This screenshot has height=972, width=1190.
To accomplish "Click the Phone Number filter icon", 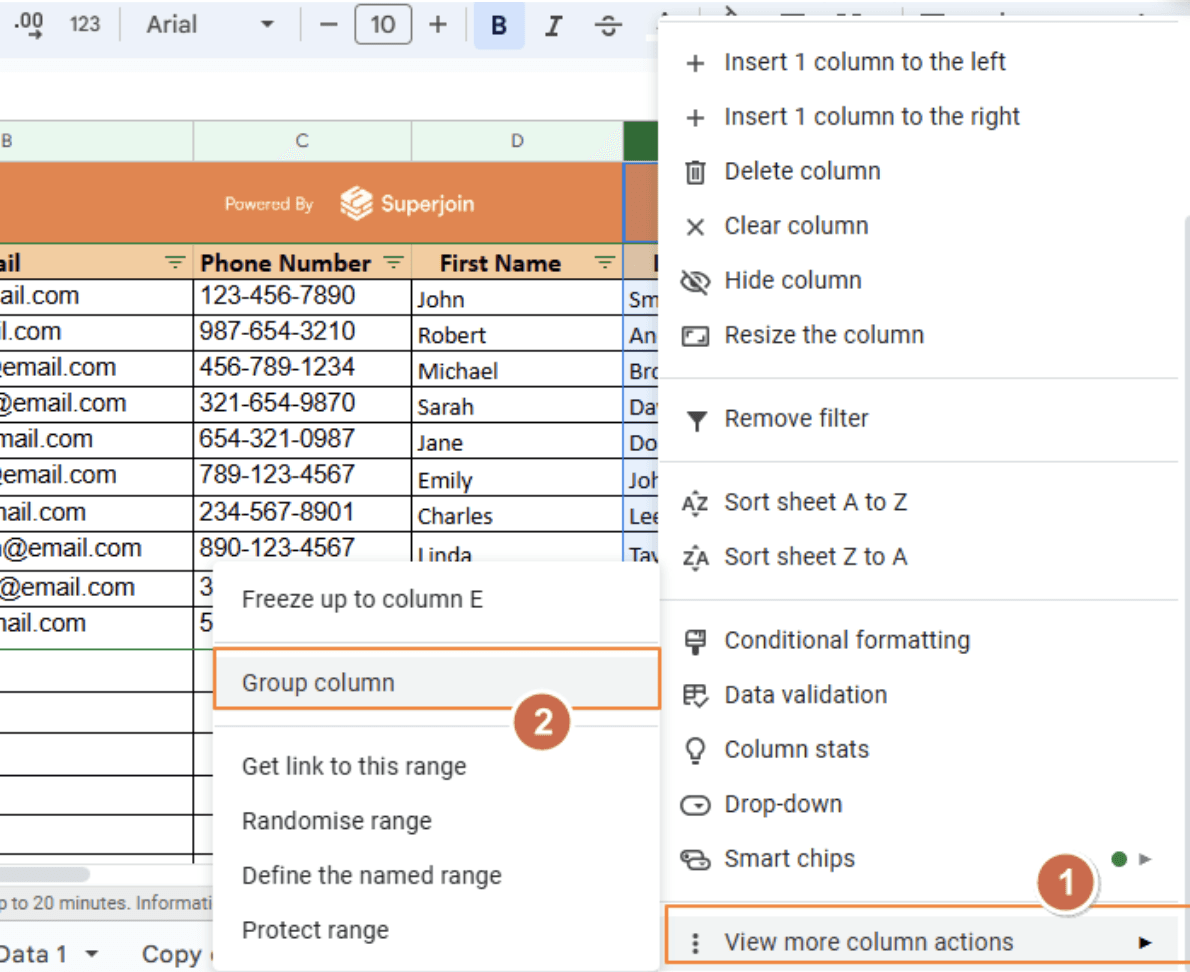I will click(x=394, y=263).
